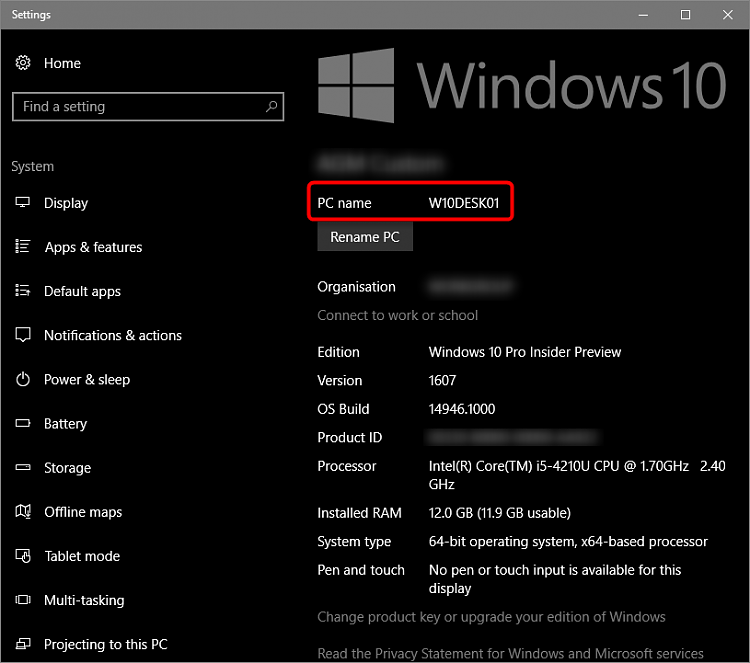
Task: Click the Multi-tasking icon
Action: [x=22, y=599]
